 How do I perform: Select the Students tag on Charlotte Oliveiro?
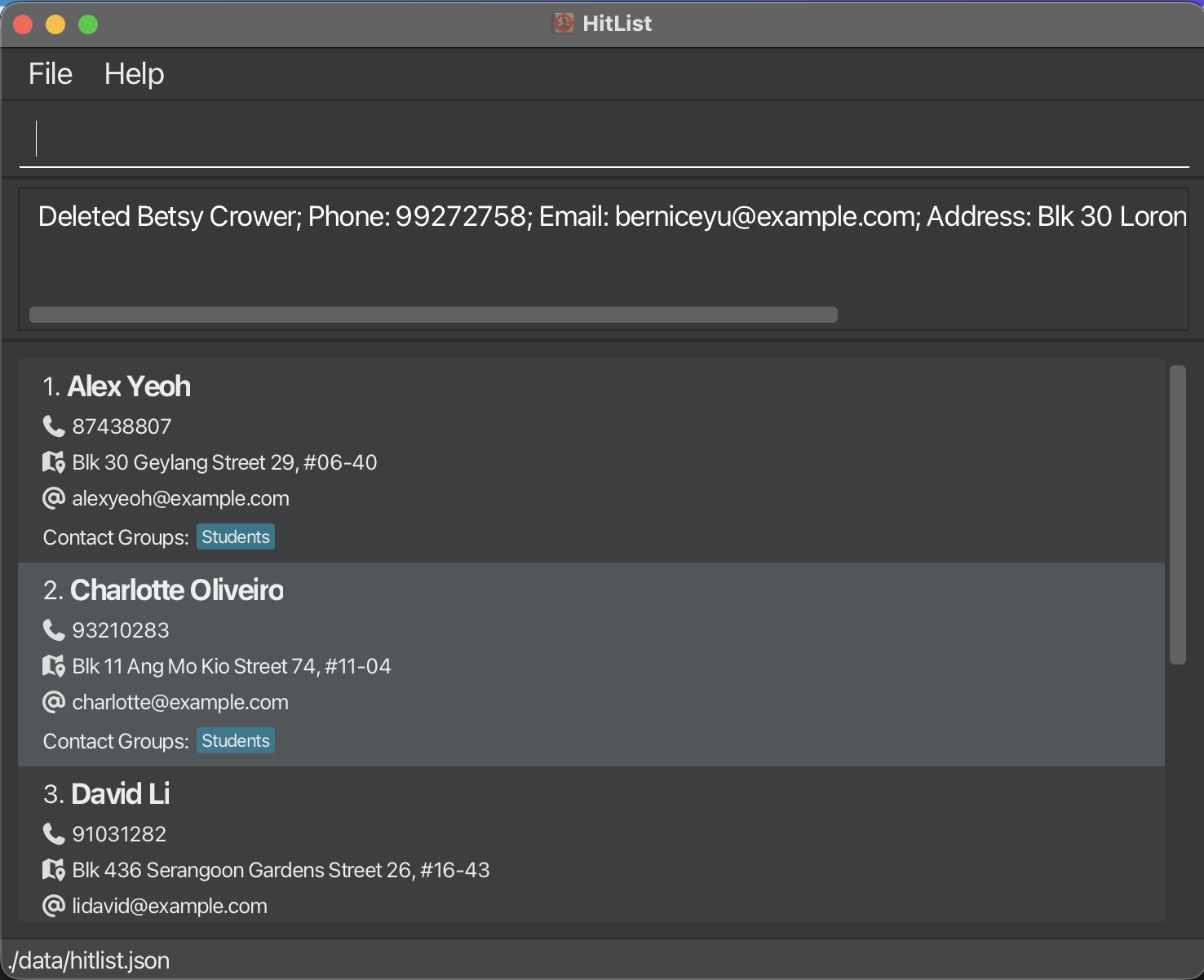click(x=235, y=740)
